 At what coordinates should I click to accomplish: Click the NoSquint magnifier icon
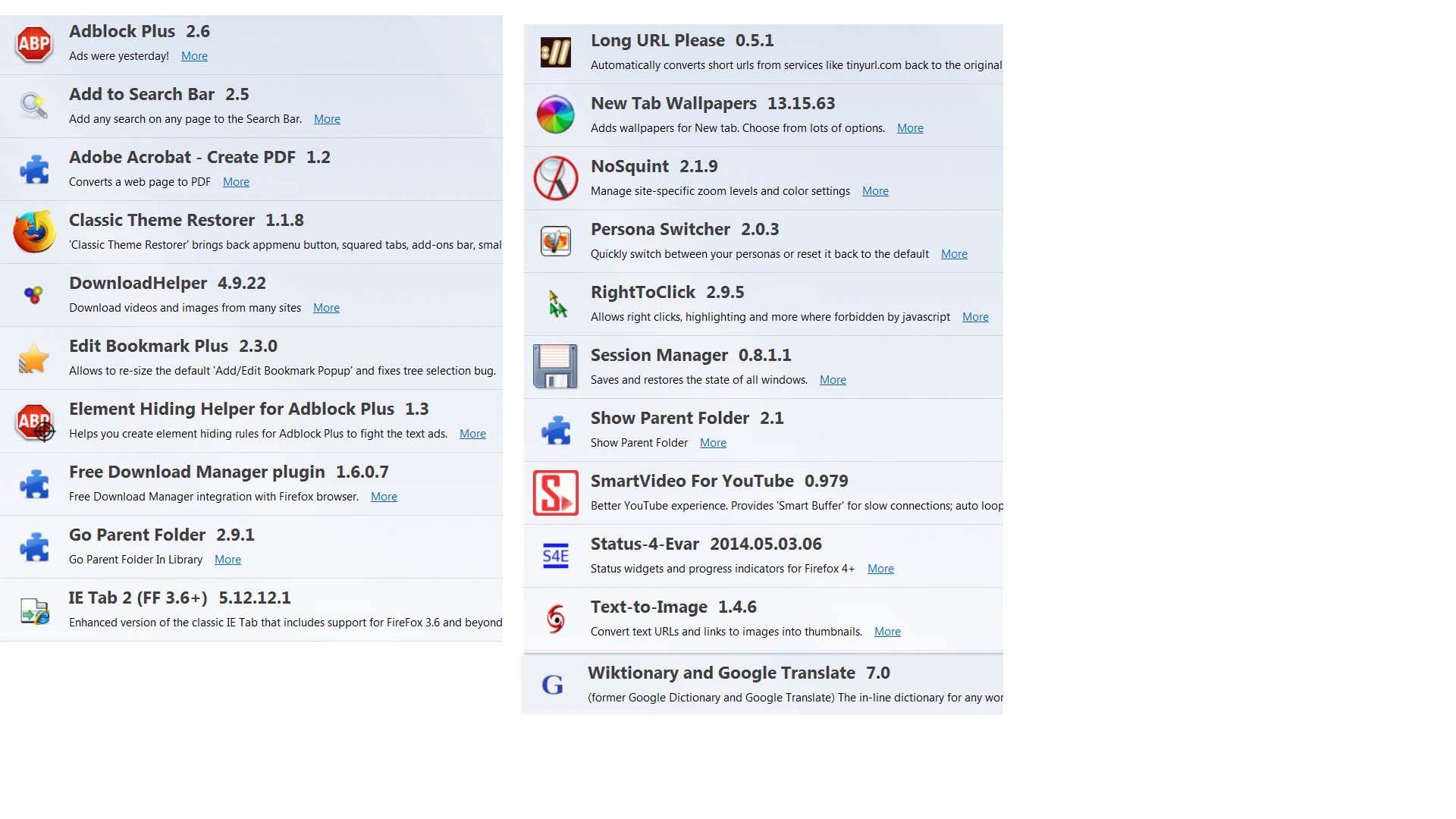[x=556, y=178]
